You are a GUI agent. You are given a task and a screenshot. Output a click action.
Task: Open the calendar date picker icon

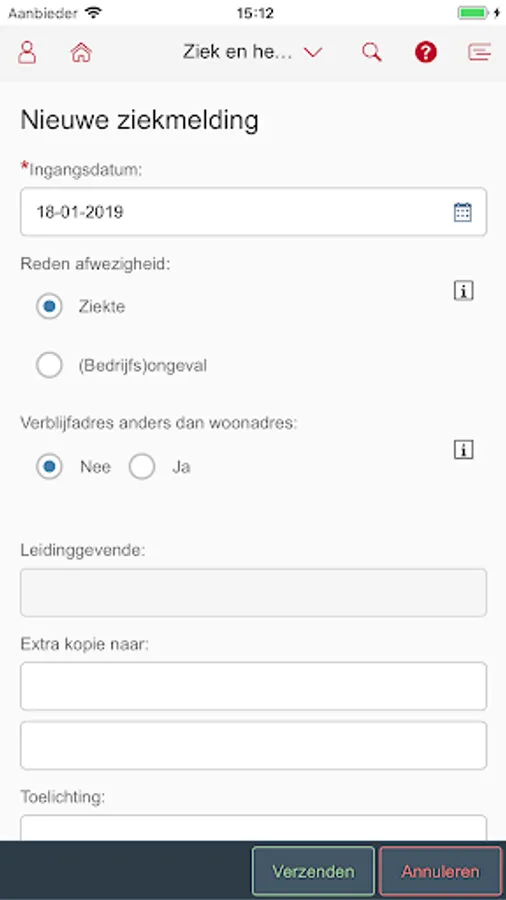click(462, 212)
